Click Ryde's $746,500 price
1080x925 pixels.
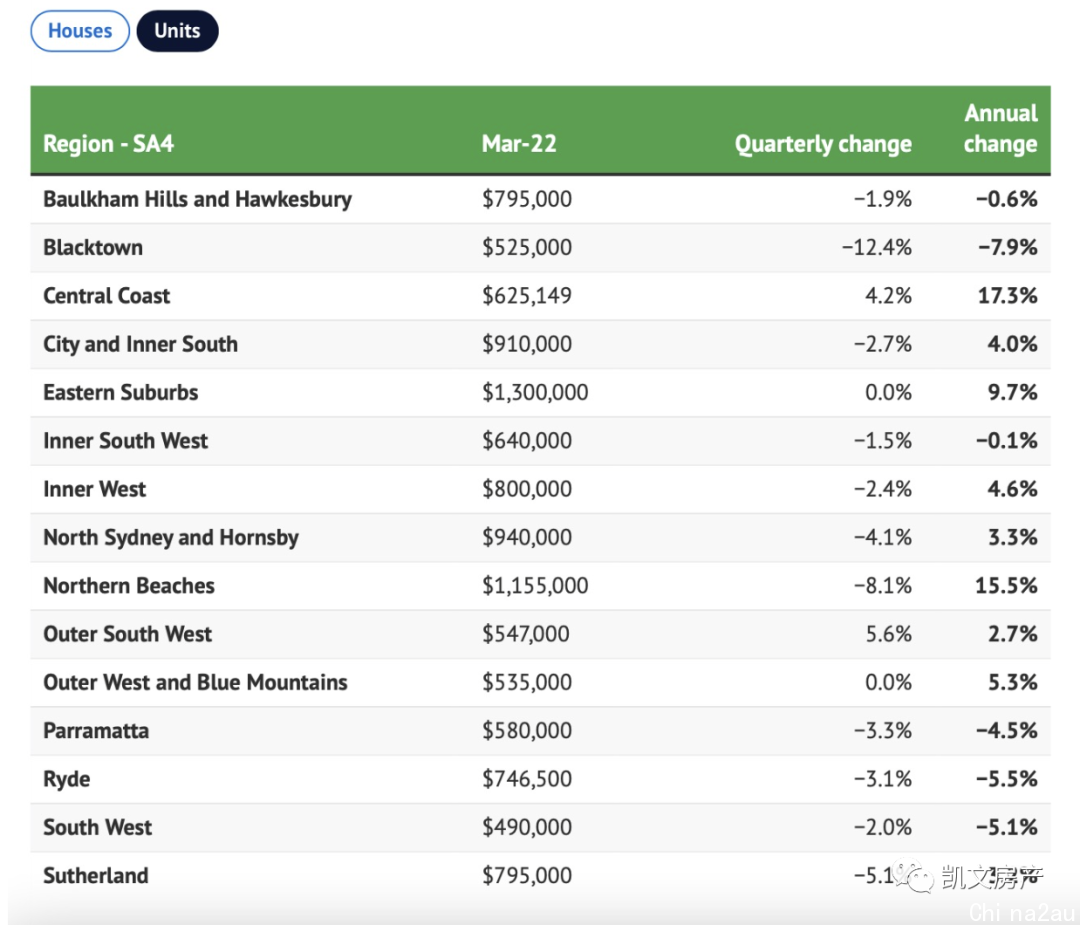tap(527, 778)
